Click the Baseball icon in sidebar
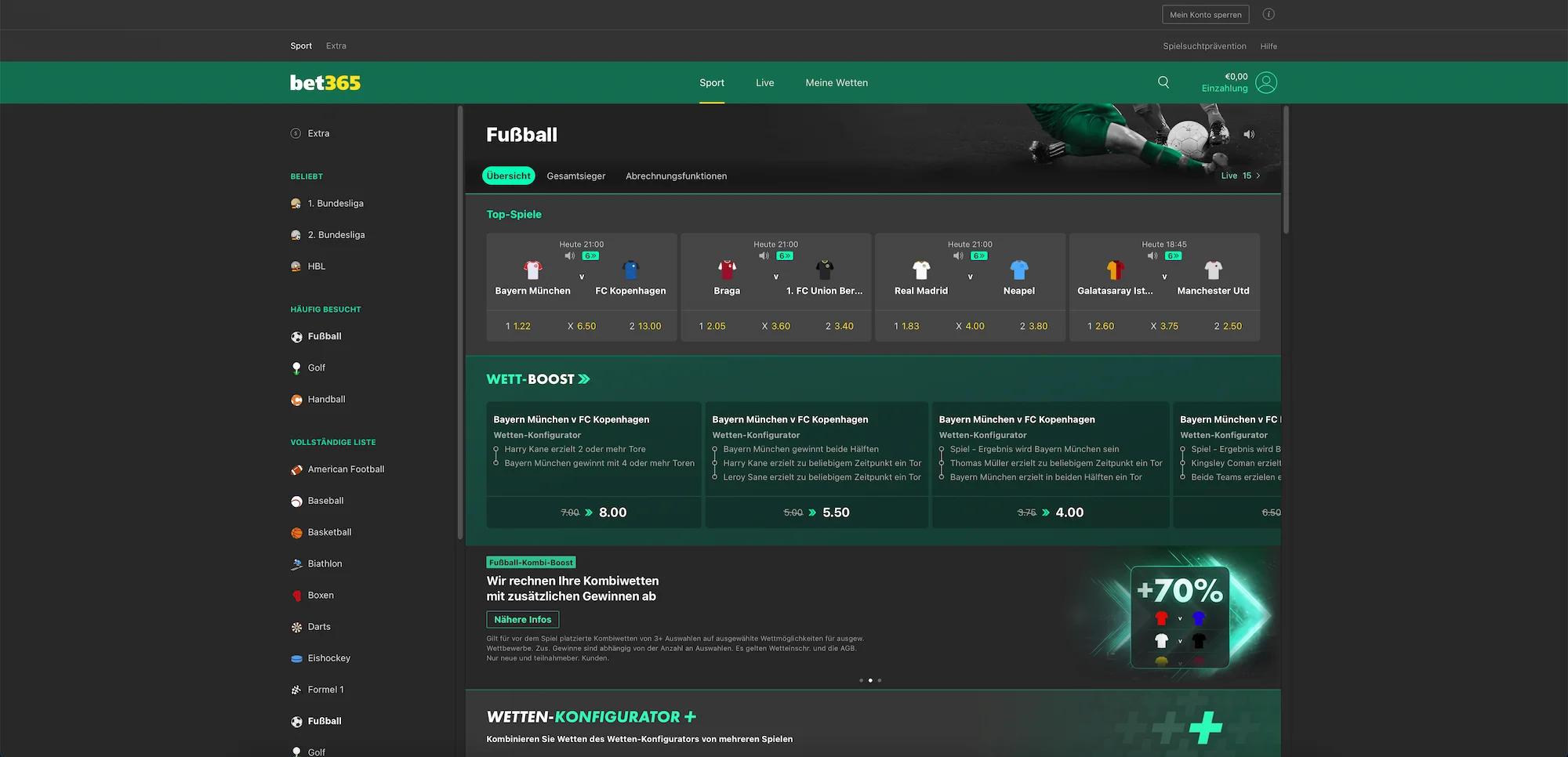1568x757 pixels. point(296,501)
